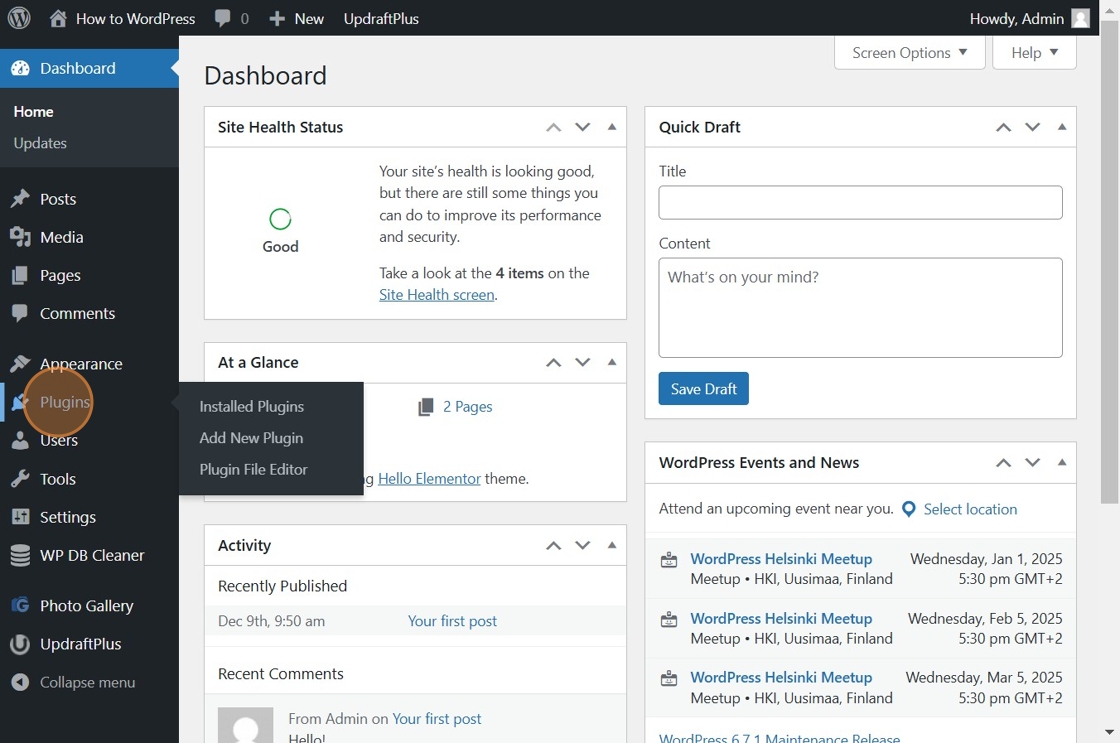Screen dimensions: 1120x743
Task: Click the Posts pin icon
Action: (x=20, y=199)
